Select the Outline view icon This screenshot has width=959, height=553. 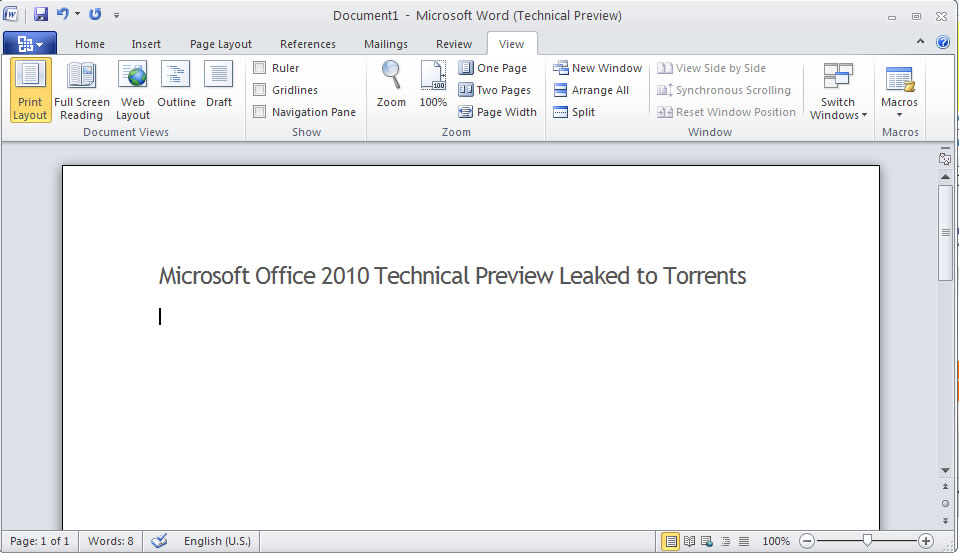pos(176,74)
